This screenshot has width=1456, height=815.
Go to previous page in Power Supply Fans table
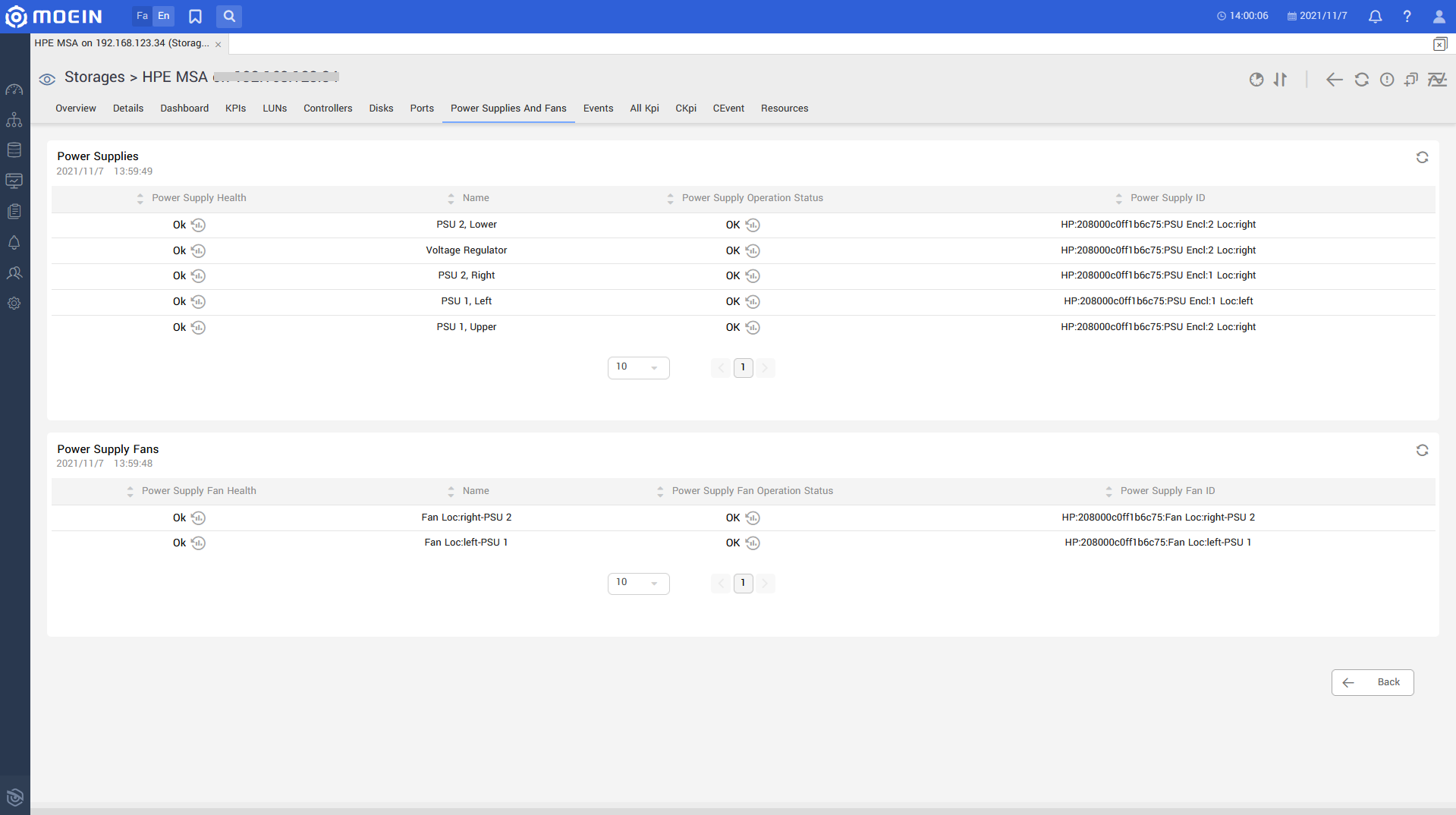pos(721,583)
